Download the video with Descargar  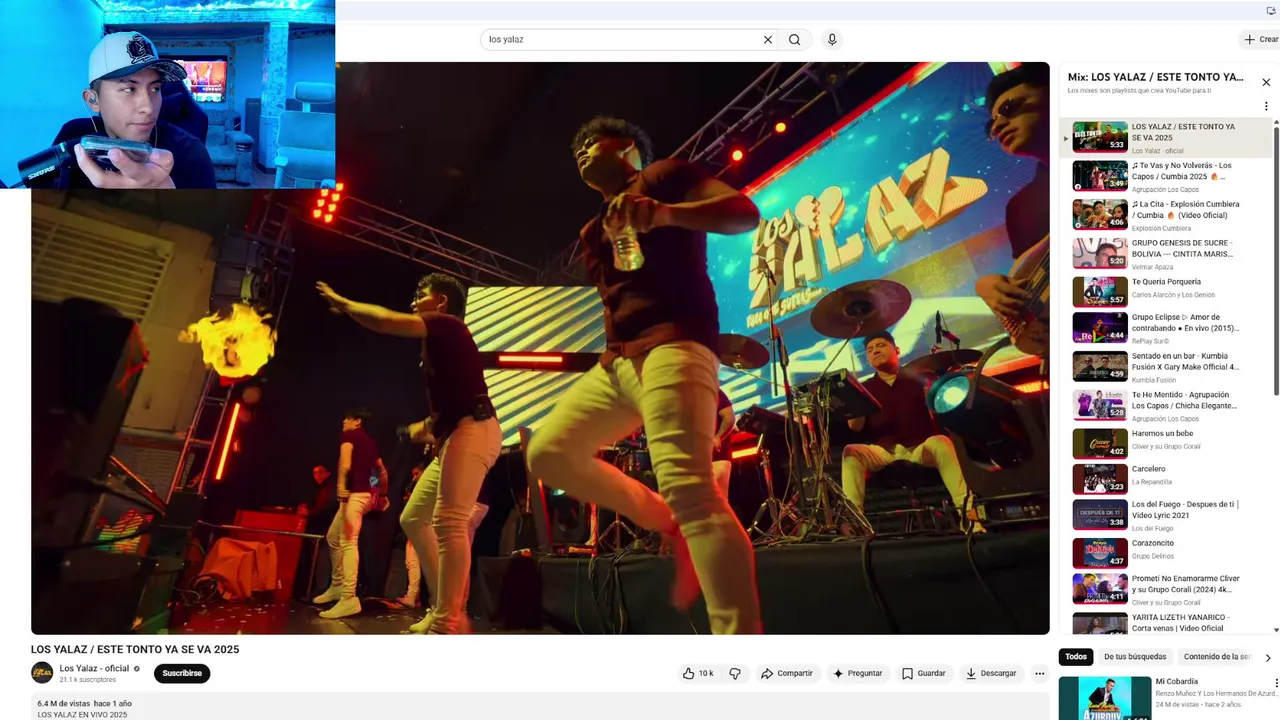point(990,673)
